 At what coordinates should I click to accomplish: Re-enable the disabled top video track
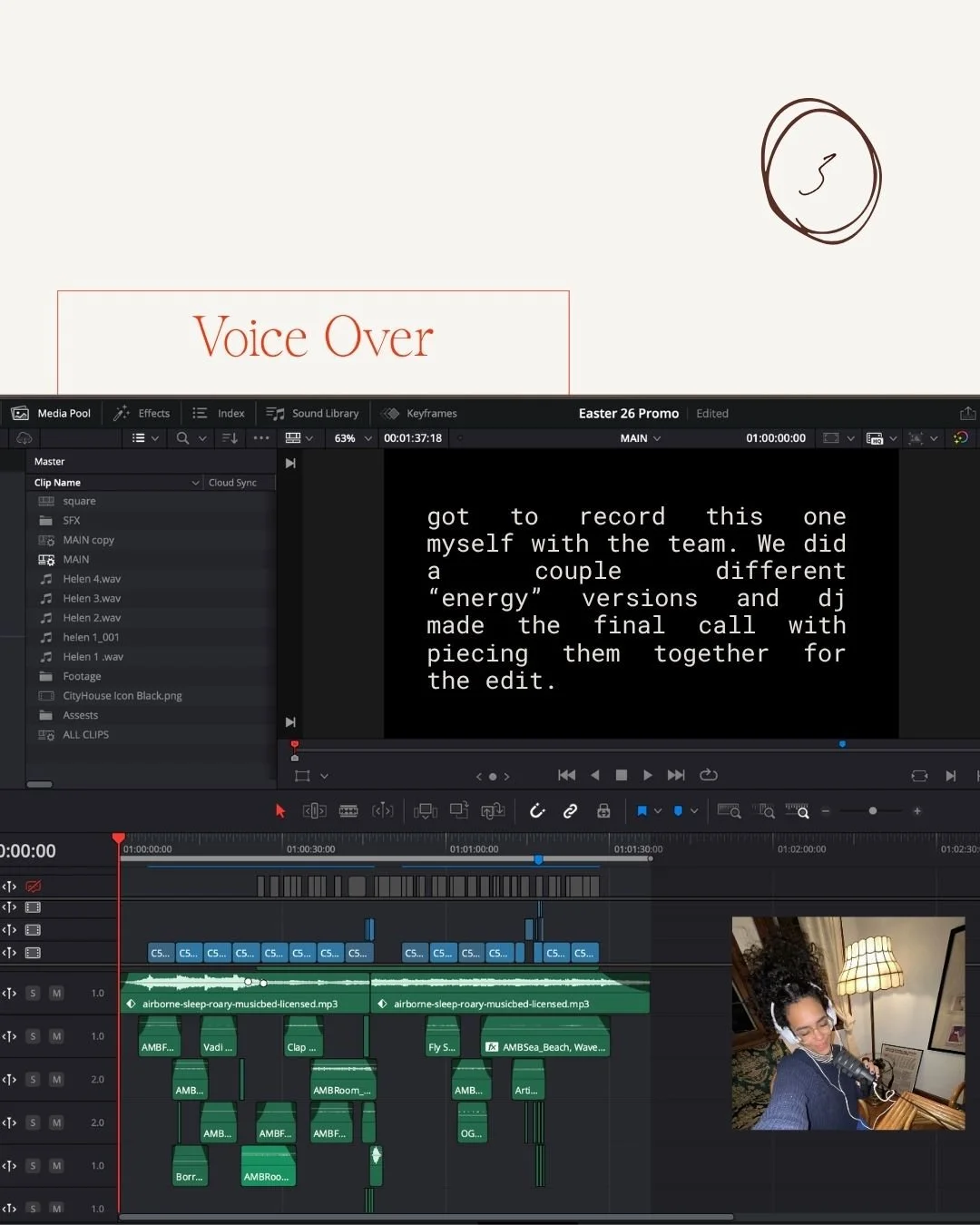[x=34, y=887]
